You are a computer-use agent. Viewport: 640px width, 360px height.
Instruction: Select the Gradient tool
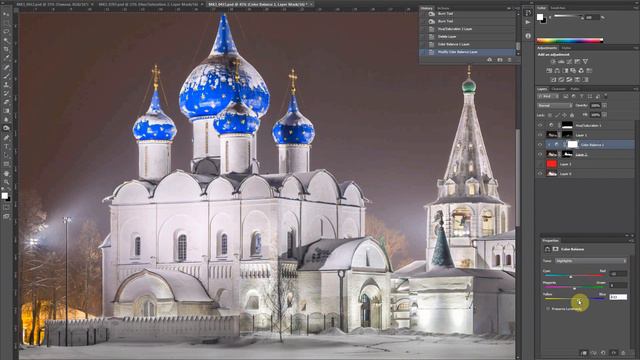point(6,111)
